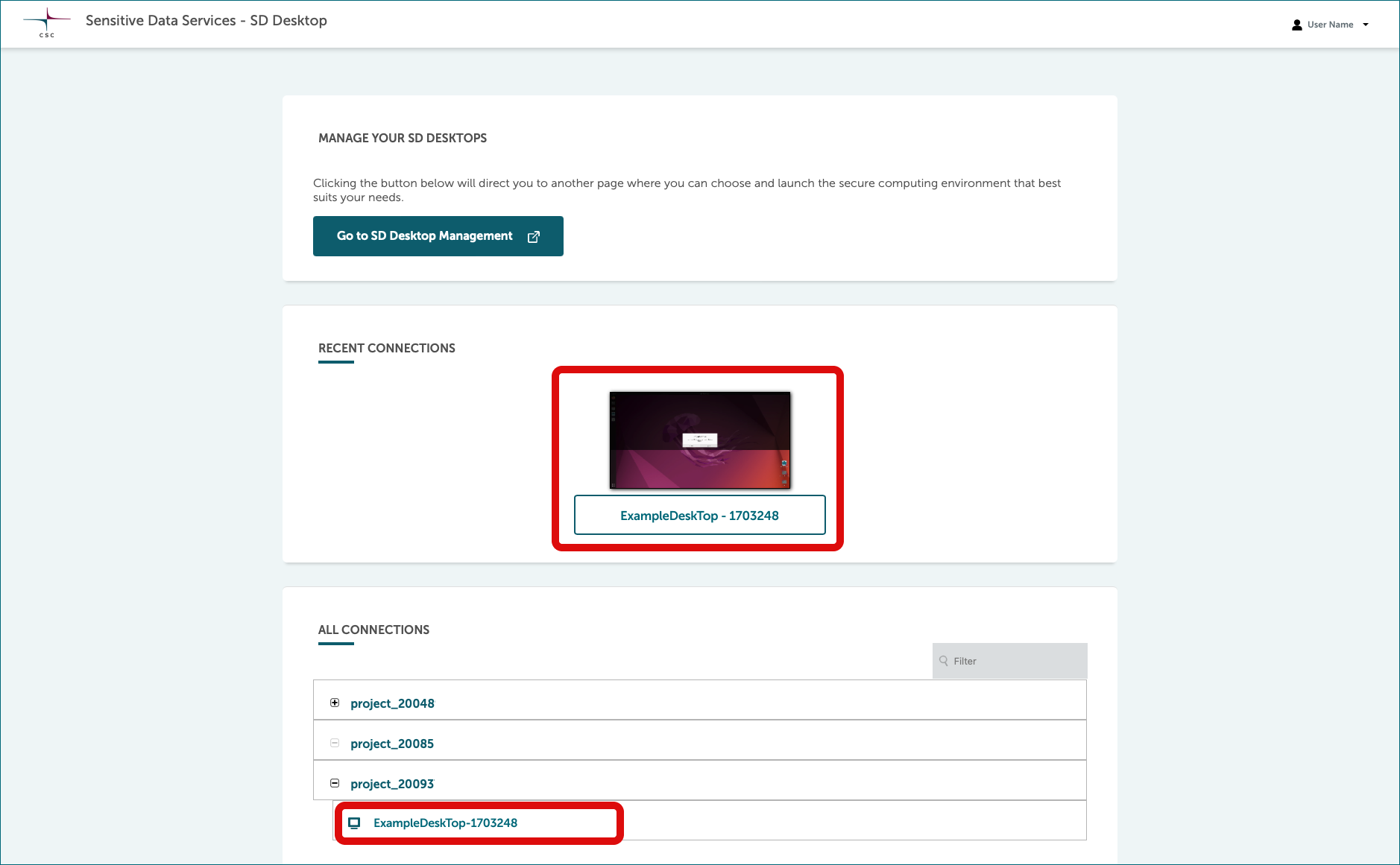The height and width of the screenshot is (865, 1400).
Task: Click ExampleDeskTop - 1703248 recent connection button
Action: click(x=700, y=515)
